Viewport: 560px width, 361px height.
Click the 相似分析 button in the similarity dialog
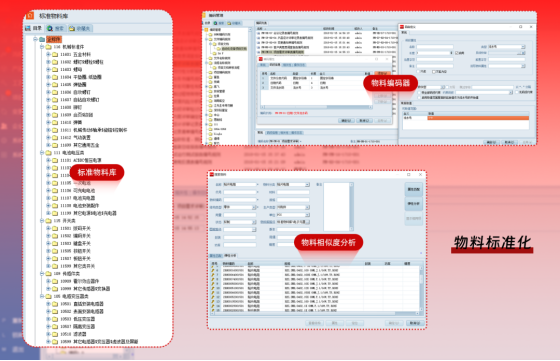coord(414,204)
